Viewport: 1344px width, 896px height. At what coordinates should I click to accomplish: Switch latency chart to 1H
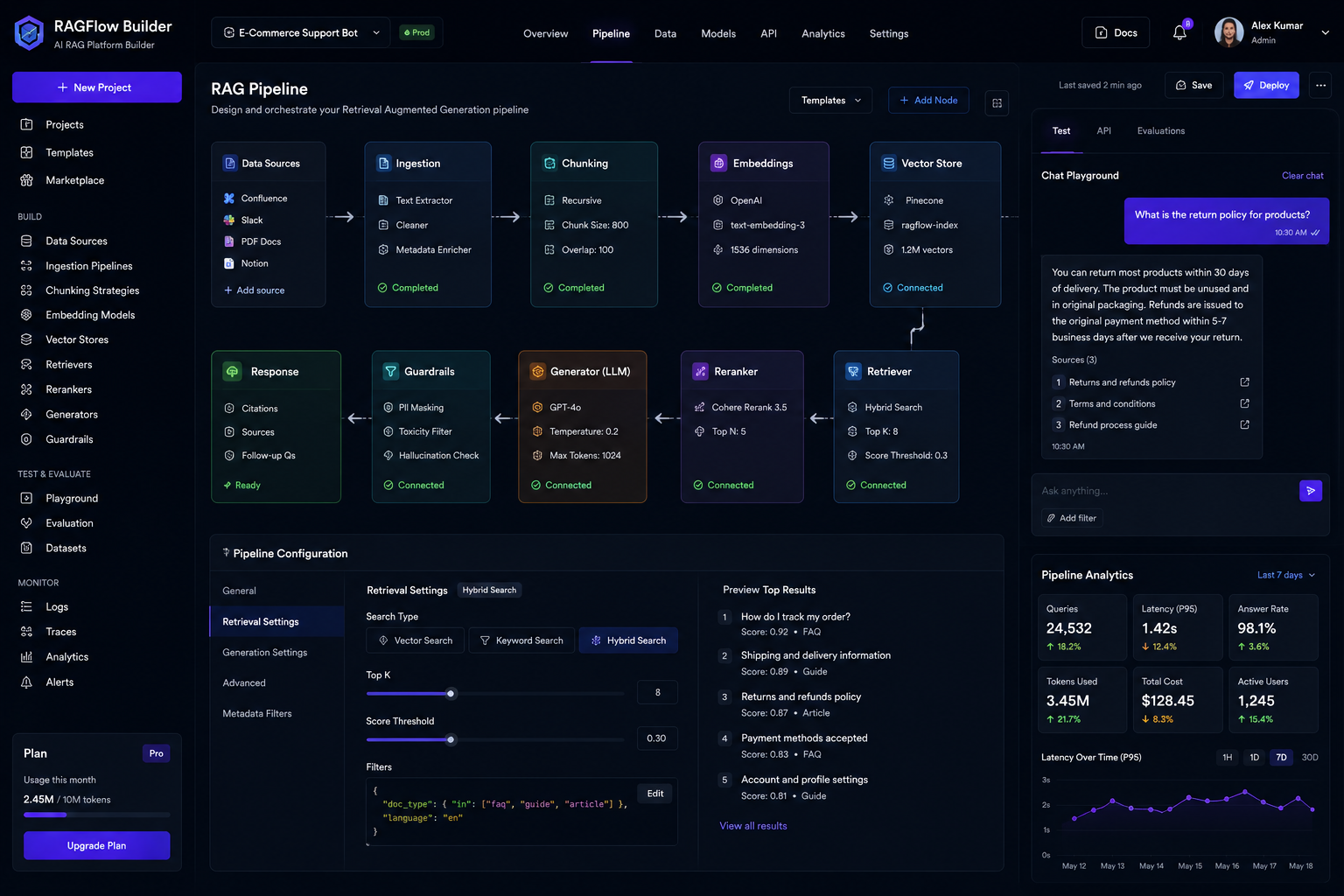[1228, 758]
